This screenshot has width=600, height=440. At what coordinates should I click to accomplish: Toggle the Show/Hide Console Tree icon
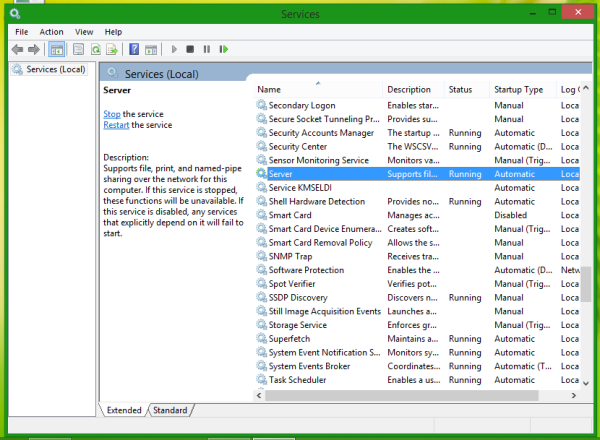click(x=57, y=49)
